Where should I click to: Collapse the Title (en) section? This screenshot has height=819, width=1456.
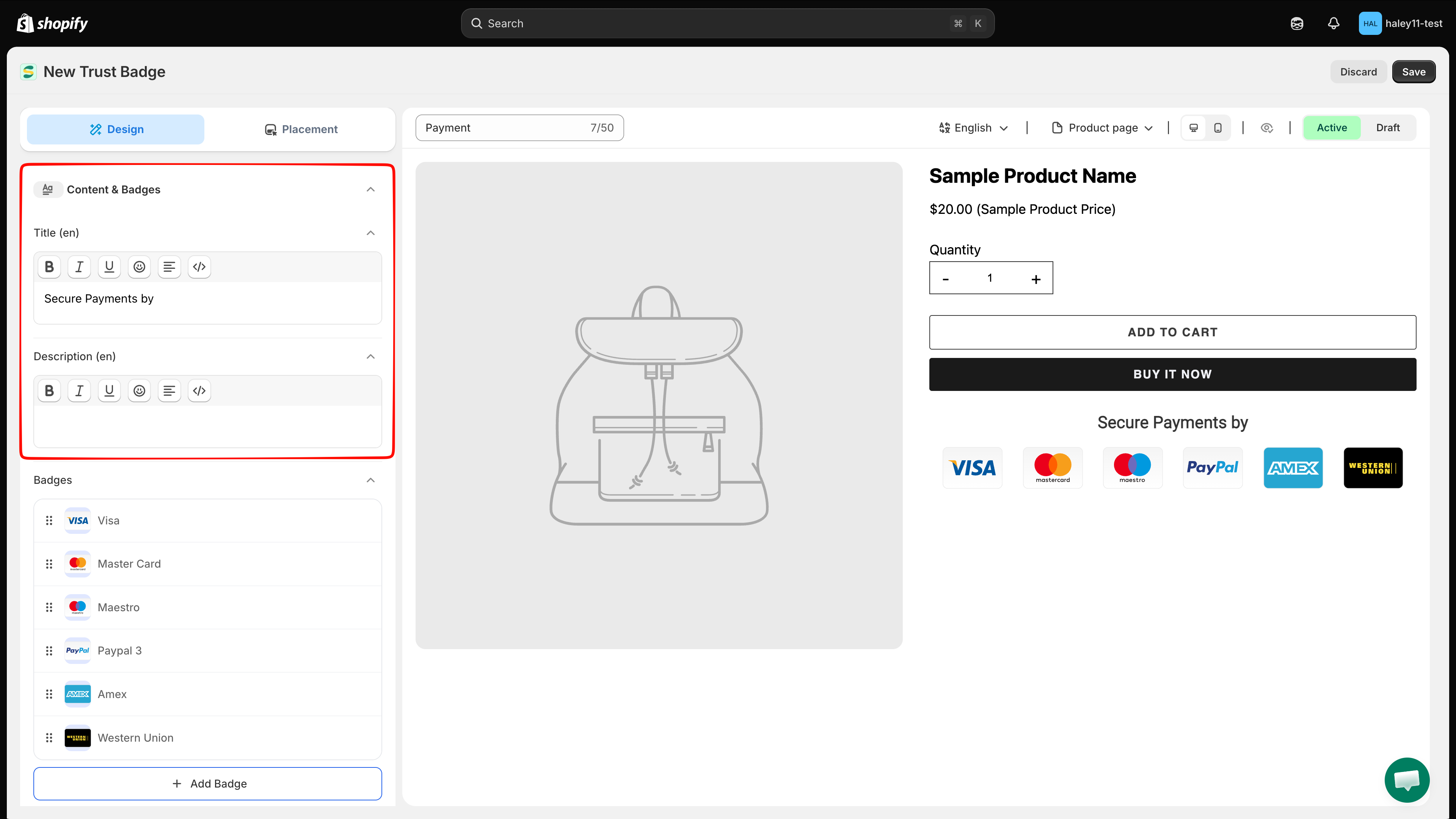tap(370, 233)
